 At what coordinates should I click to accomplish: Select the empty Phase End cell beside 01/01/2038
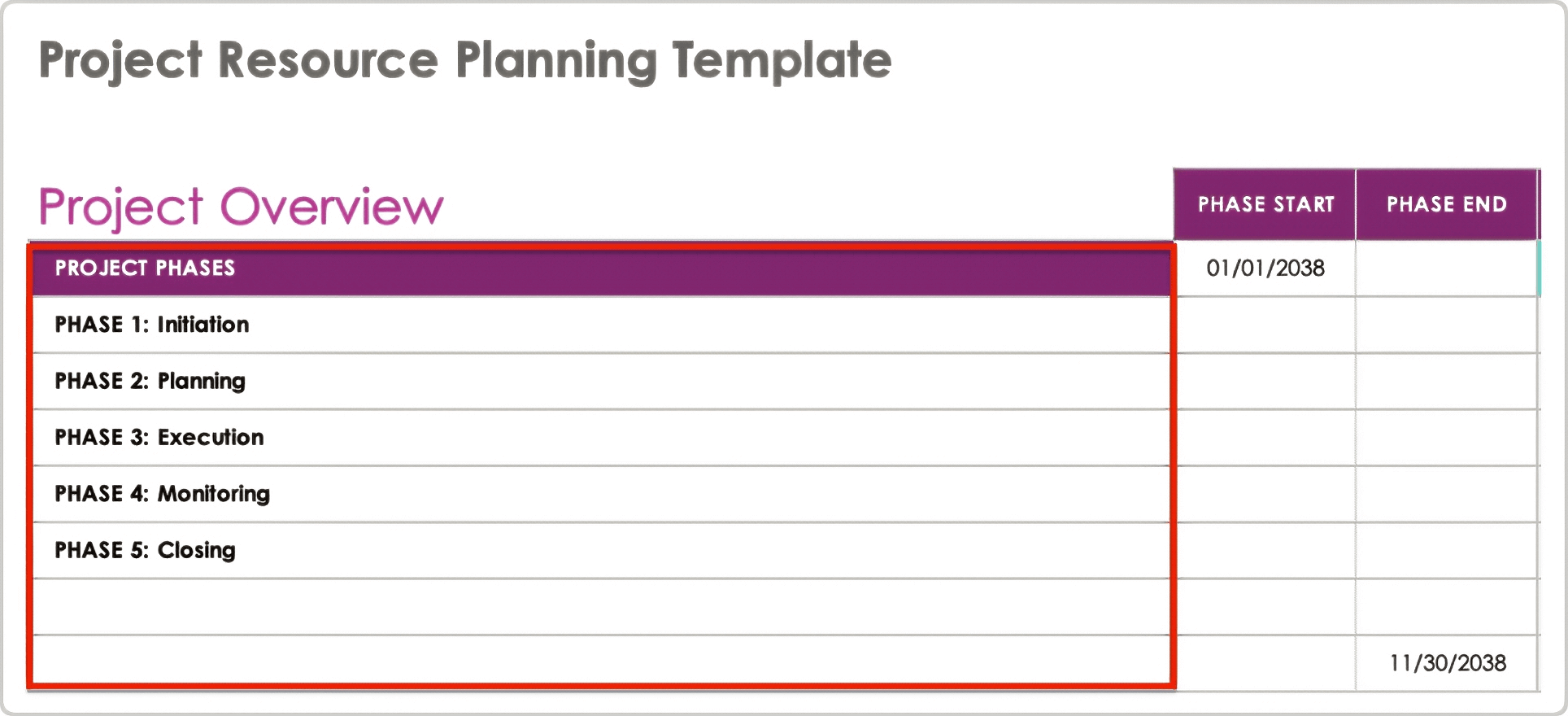[1446, 268]
